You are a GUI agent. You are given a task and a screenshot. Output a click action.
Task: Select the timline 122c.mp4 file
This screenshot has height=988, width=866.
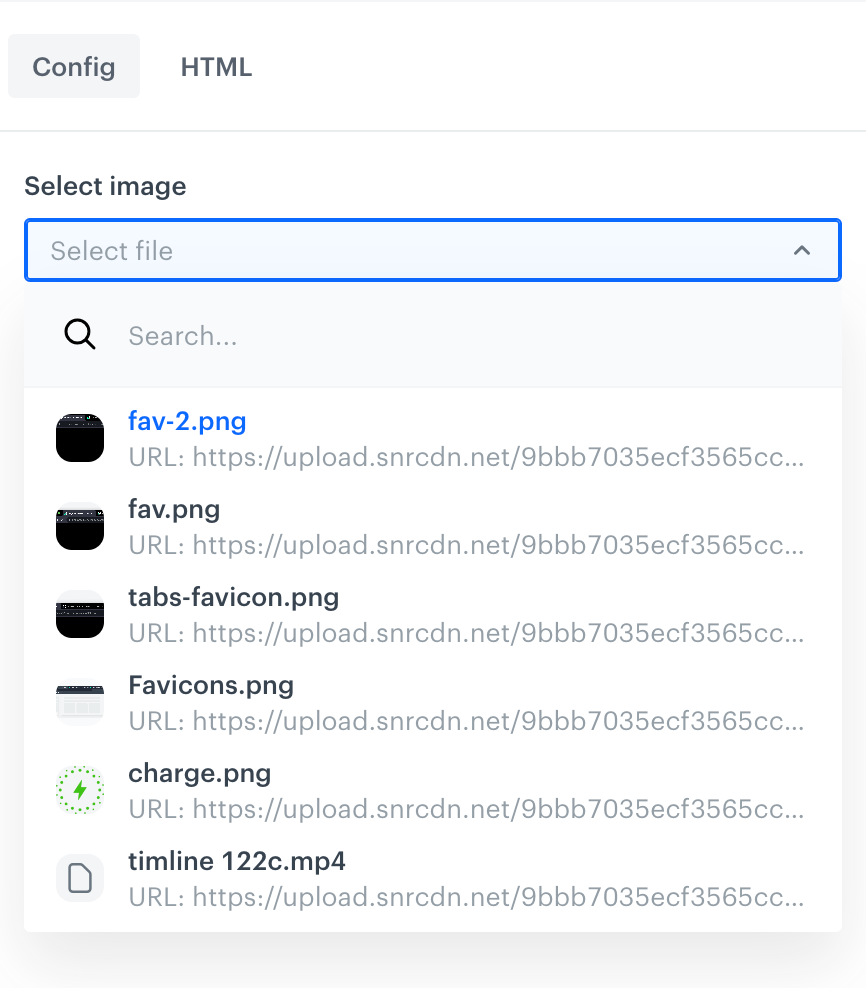237,861
